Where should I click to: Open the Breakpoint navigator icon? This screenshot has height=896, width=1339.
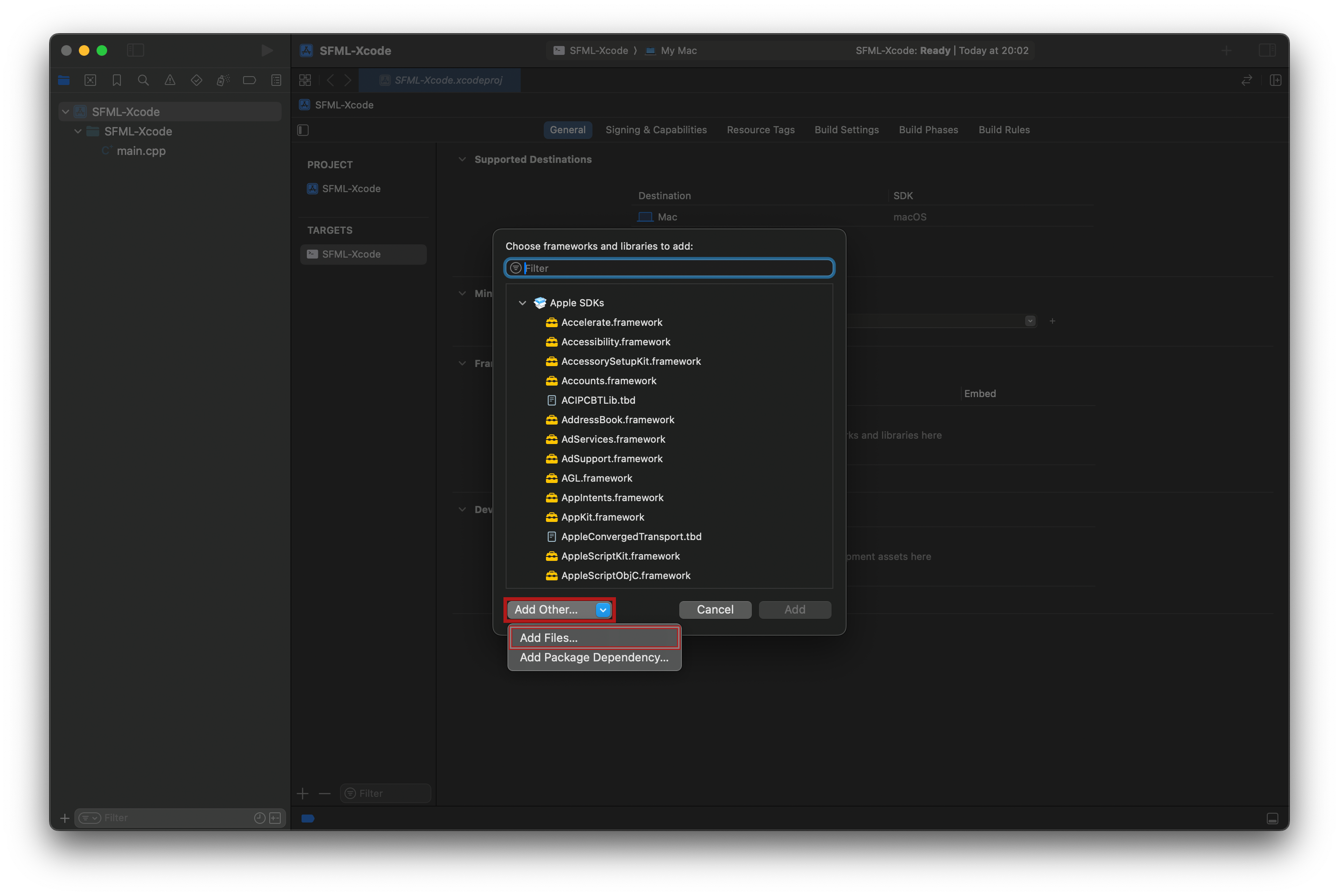pos(249,80)
